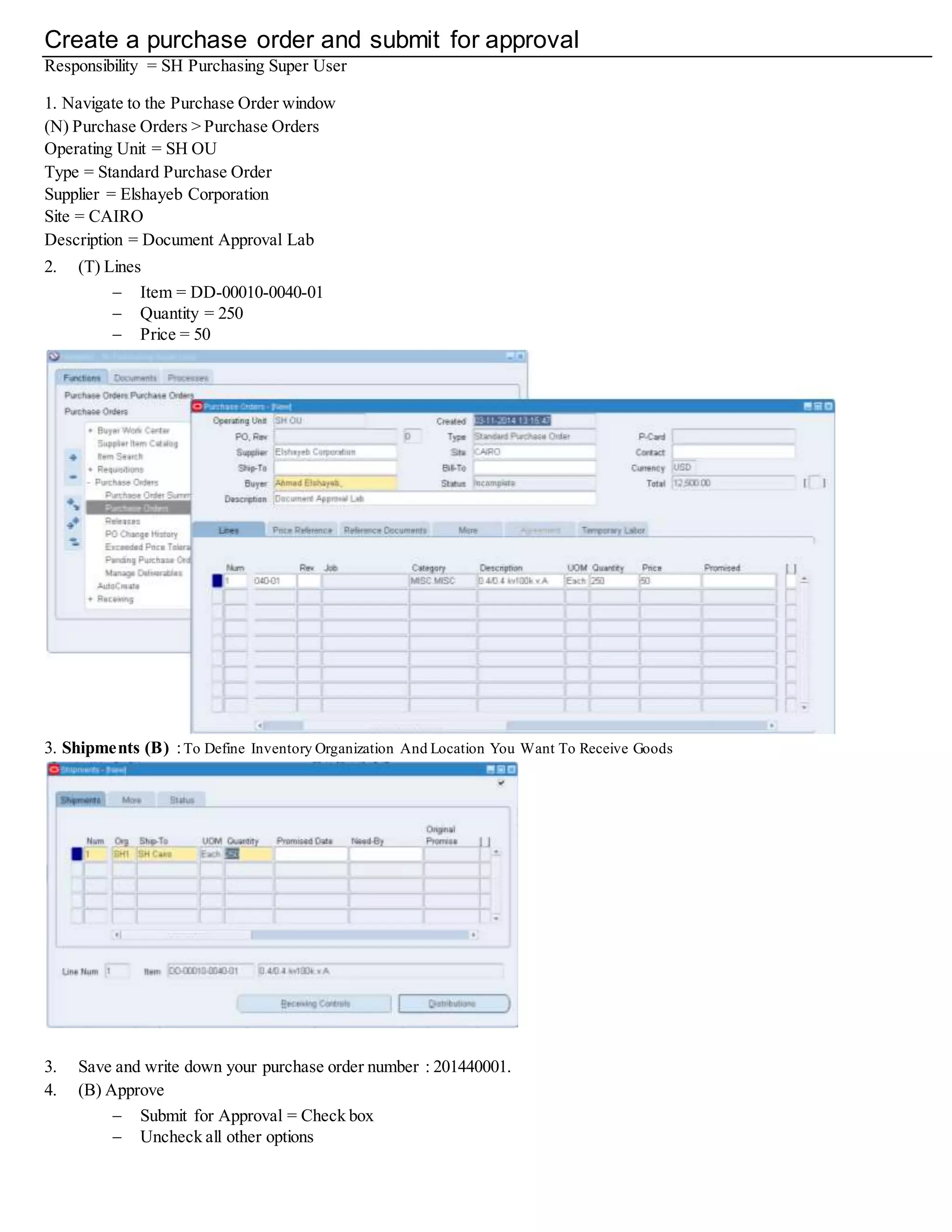Click the plus expand icon in Navigator

[x=73, y=457]
